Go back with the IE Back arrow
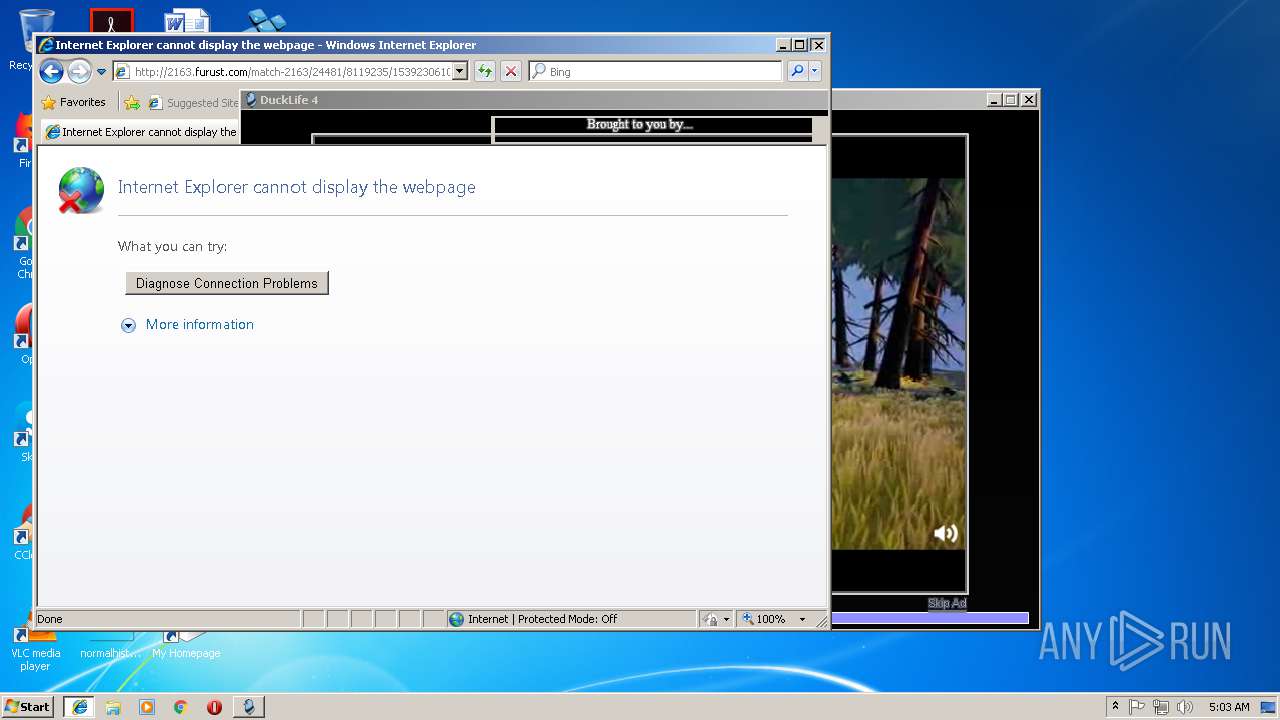The image size is (1280, 720). pyautogui.click(x=51, y=71)
